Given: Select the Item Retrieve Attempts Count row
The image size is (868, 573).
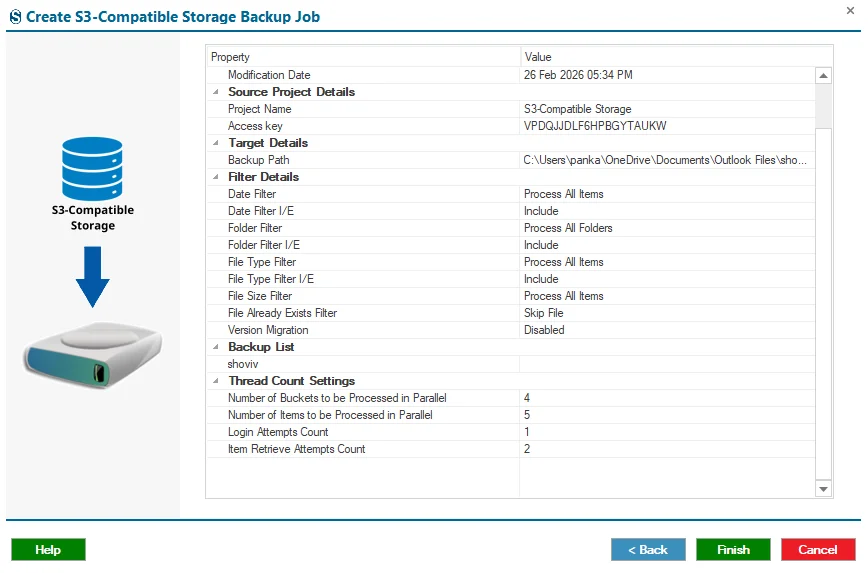Looking at the screenshot, I should 511,449.
